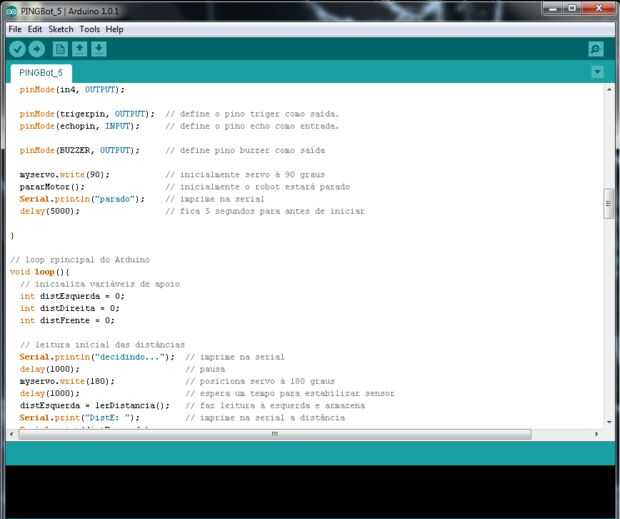Maximize the Arduino window
The width and height of the screenshot is (620, 519).
pyautogui.click(x=572, y=9)
